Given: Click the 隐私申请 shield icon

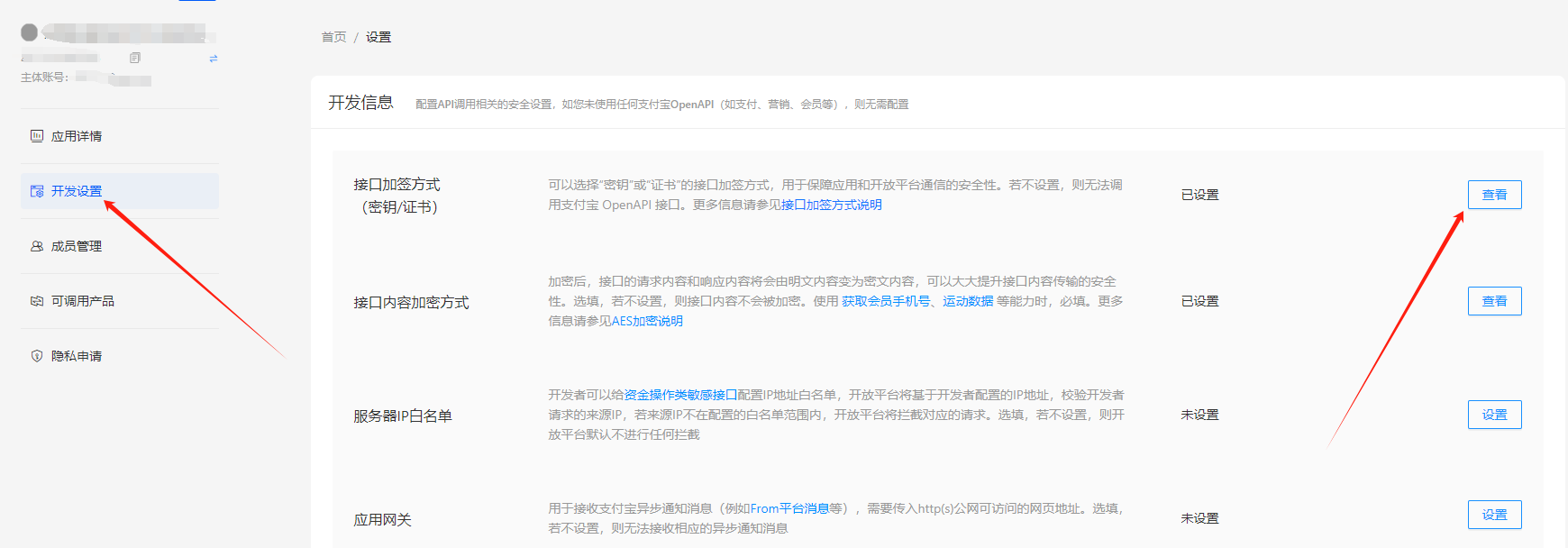Looking at the screenshot, I should tap(37, 356).
